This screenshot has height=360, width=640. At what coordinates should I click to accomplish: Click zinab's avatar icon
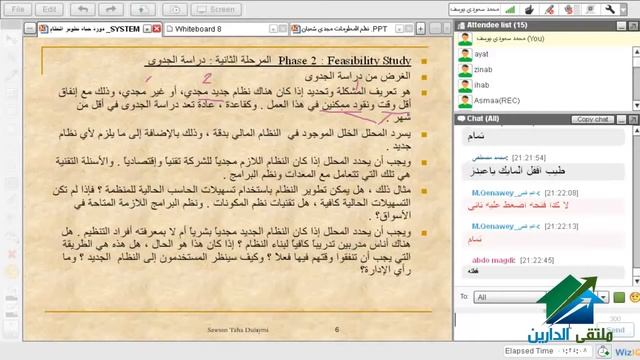(x=465, y=70)
